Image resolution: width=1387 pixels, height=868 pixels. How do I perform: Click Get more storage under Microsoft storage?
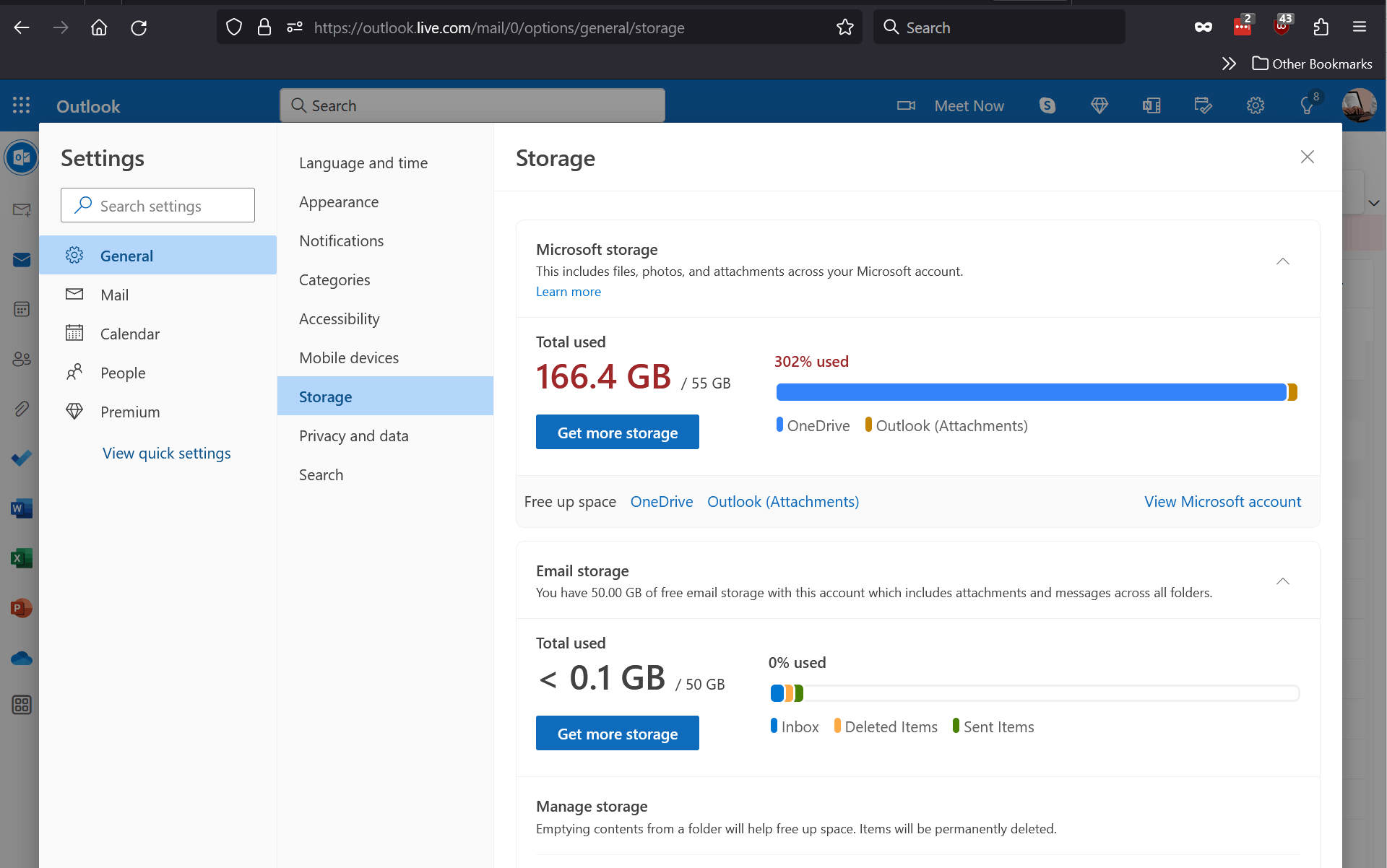617,433
